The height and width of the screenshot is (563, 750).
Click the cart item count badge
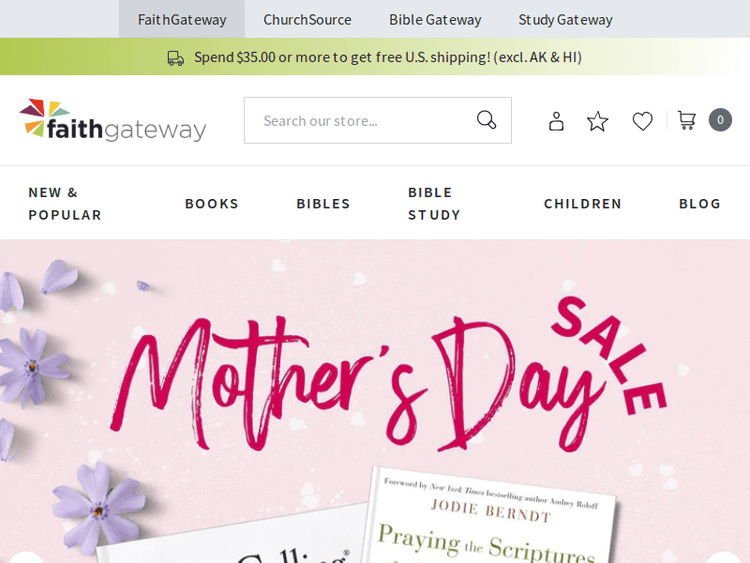[x=720, y=120]
